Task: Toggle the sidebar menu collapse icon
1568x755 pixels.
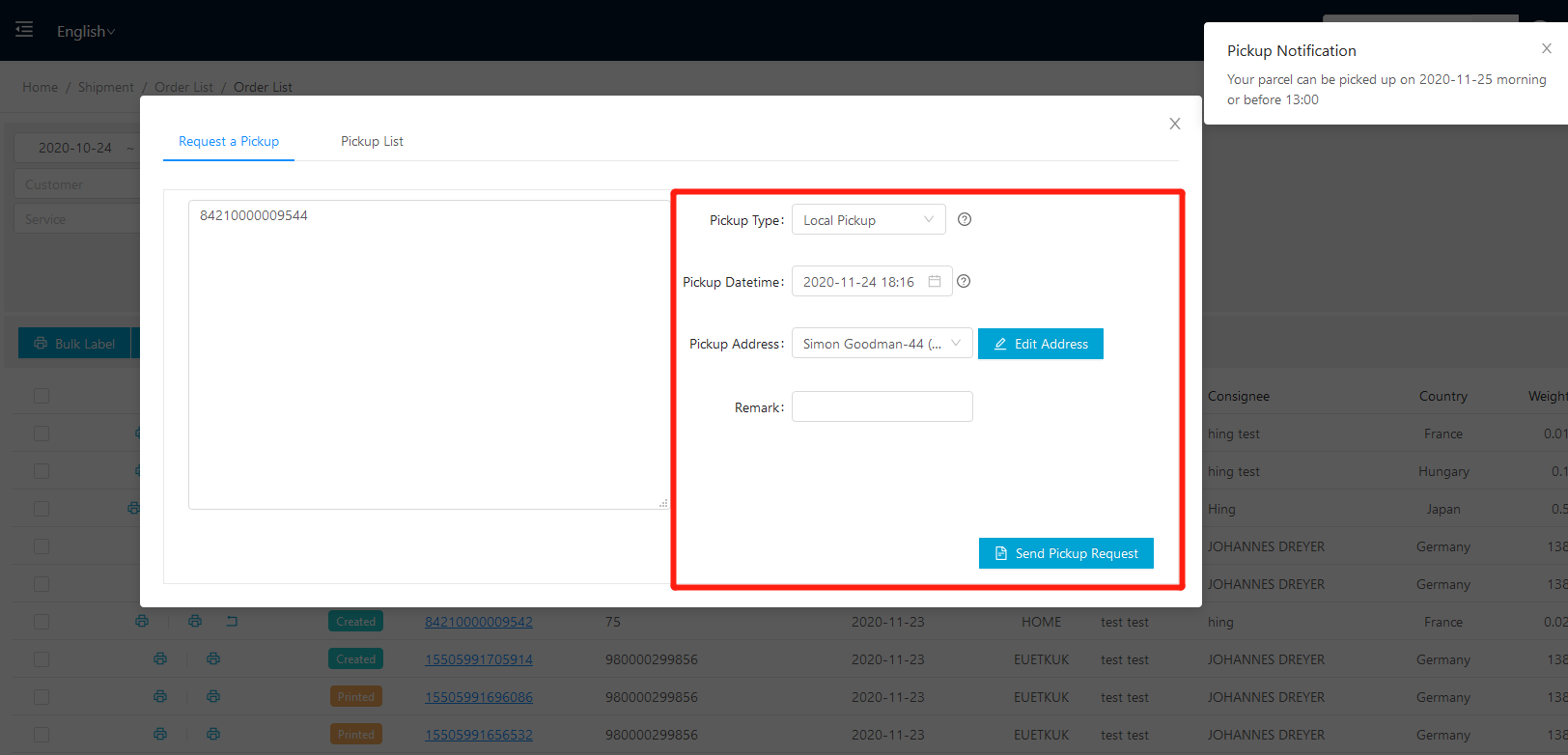Action: [24, 30]
